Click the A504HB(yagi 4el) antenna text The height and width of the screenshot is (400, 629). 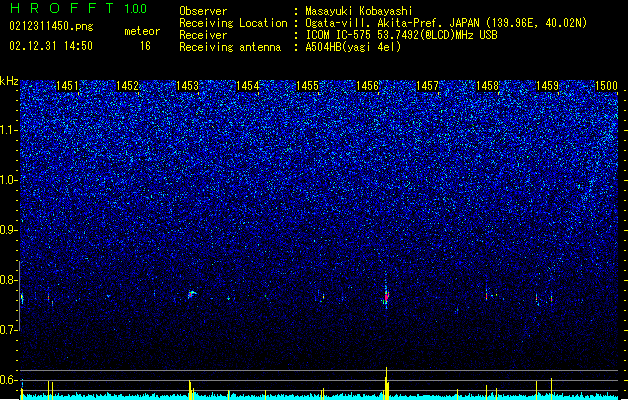pyautogui.click(x=353, y=47)
